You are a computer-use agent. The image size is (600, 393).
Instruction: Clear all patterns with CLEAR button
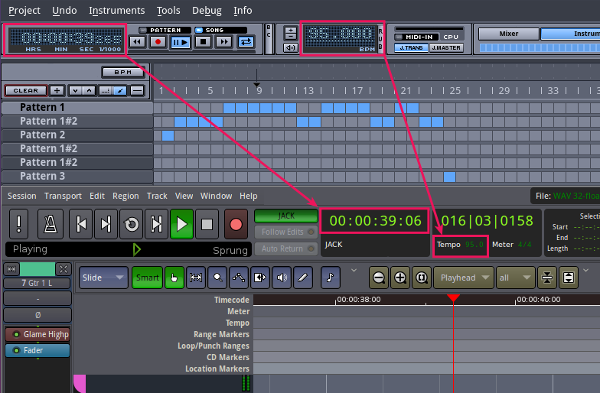pos(26,91)
